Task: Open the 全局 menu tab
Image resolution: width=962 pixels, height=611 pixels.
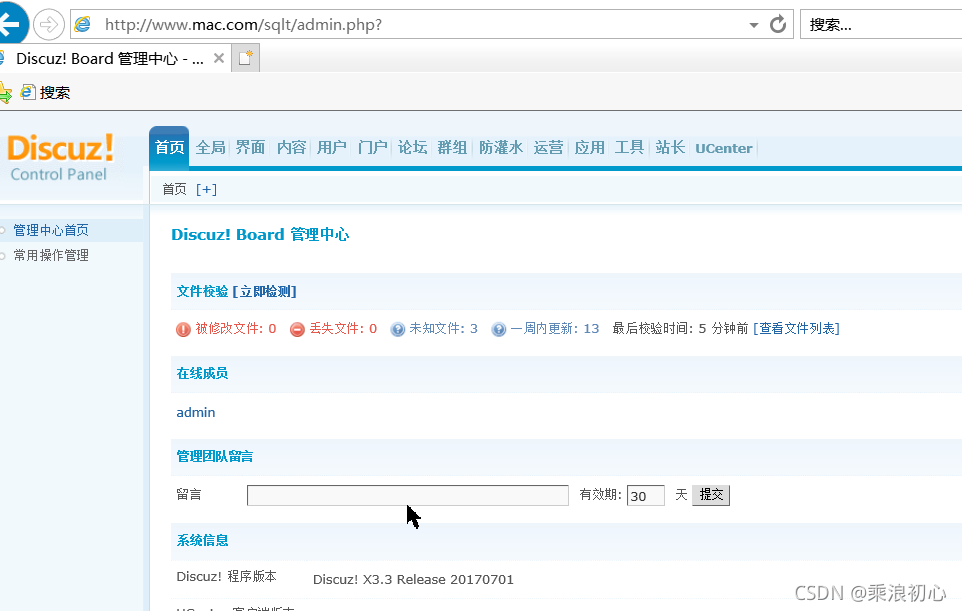Action: [210, 147]
